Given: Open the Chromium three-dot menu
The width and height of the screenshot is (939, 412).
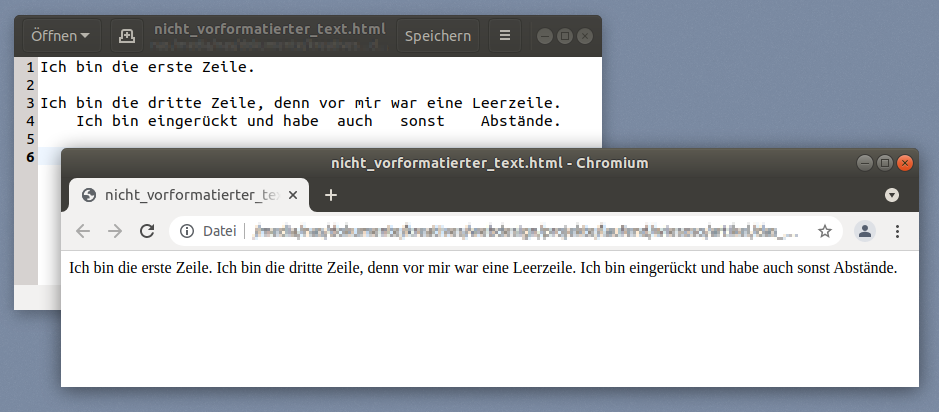Looking at the screenshot, I should click(x=897, y=231).
